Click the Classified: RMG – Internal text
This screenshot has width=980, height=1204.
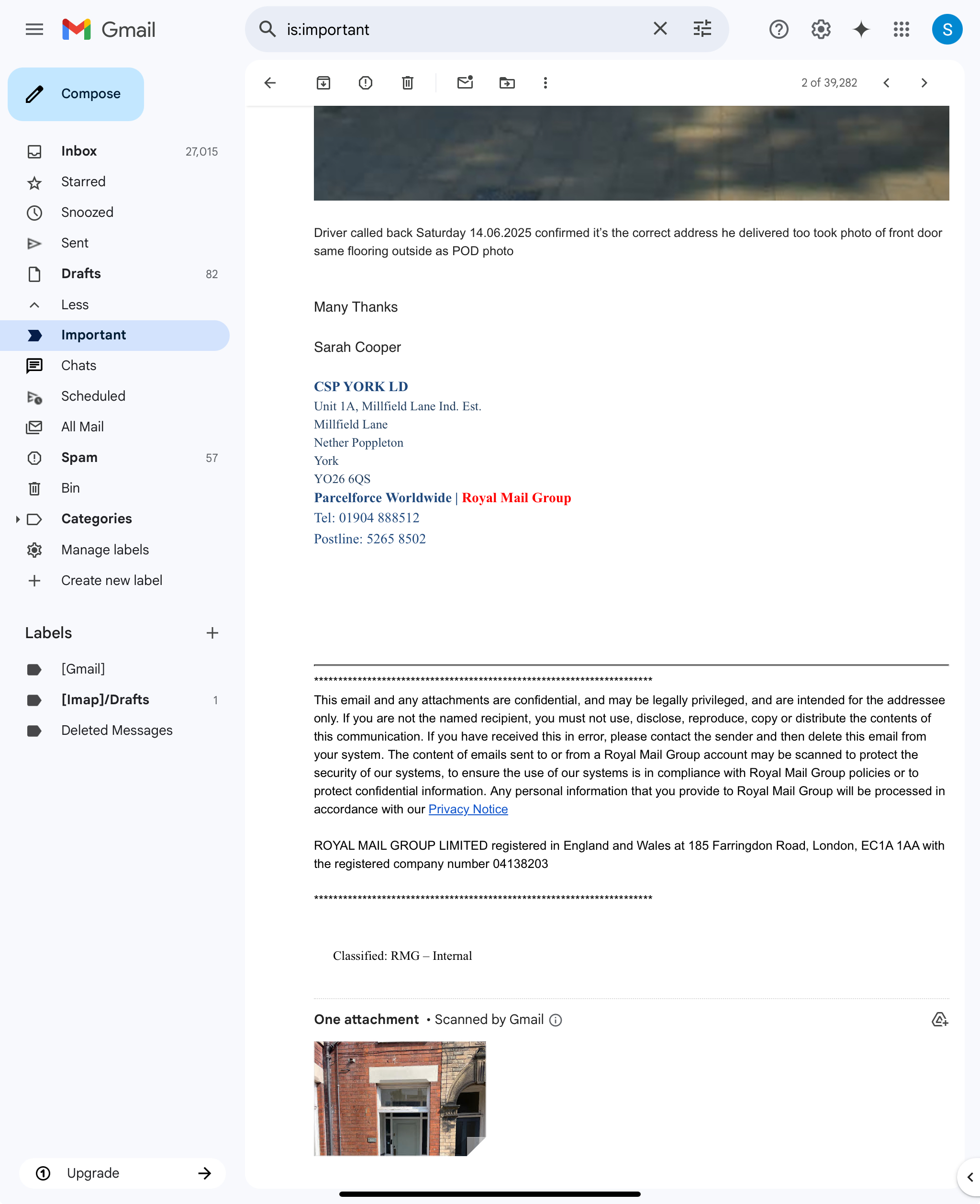point(402,956)
